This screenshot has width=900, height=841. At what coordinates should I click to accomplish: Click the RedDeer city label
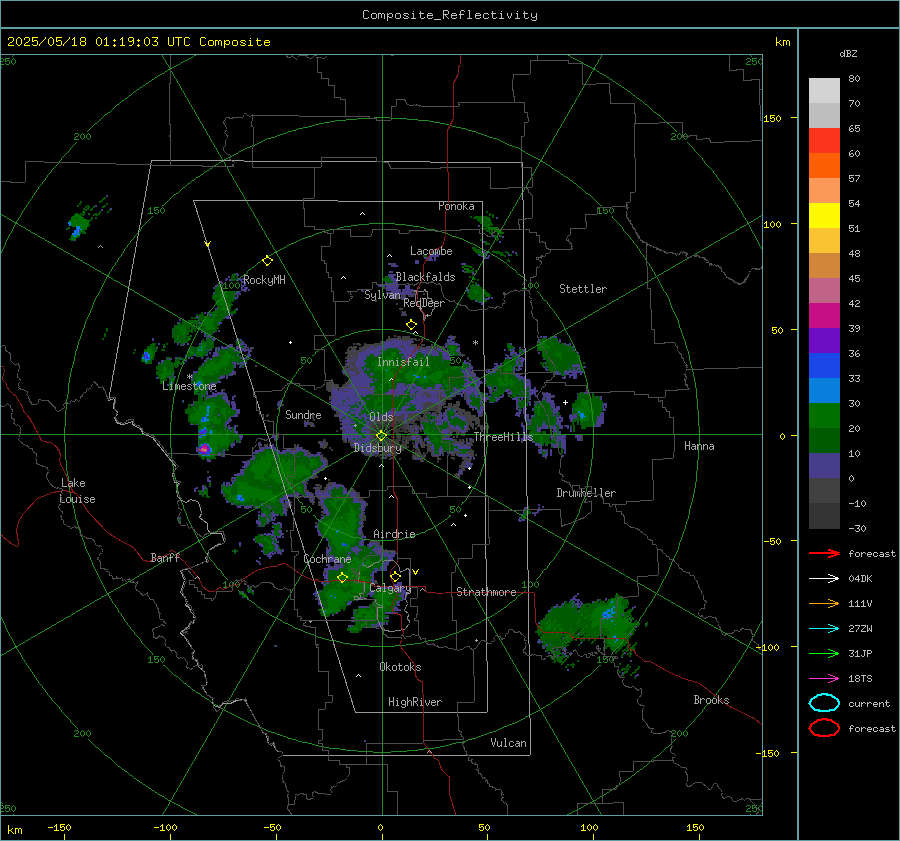[x=424, y=303]
